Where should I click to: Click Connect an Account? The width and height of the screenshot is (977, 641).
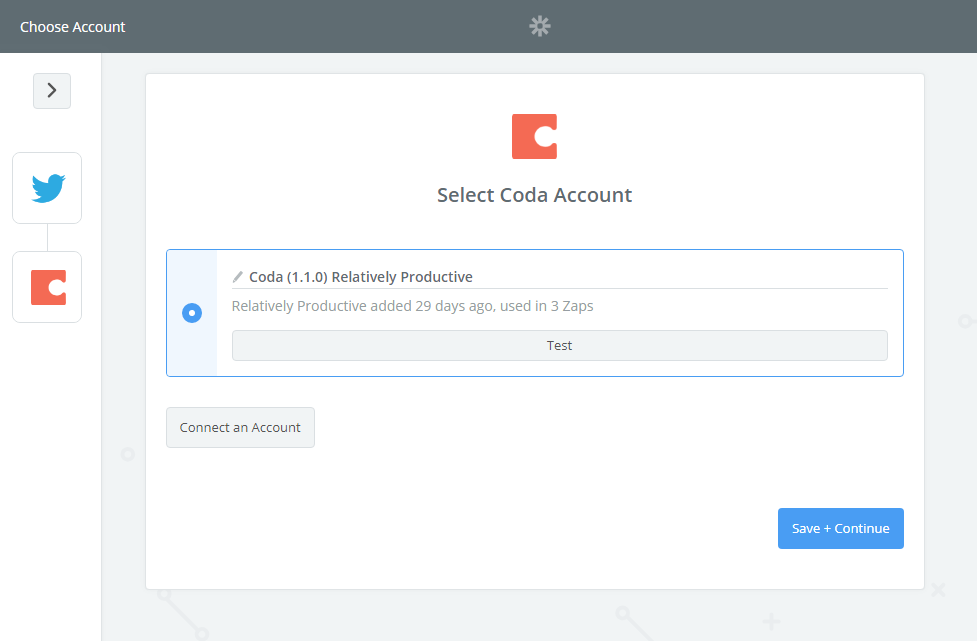point(240,427)
